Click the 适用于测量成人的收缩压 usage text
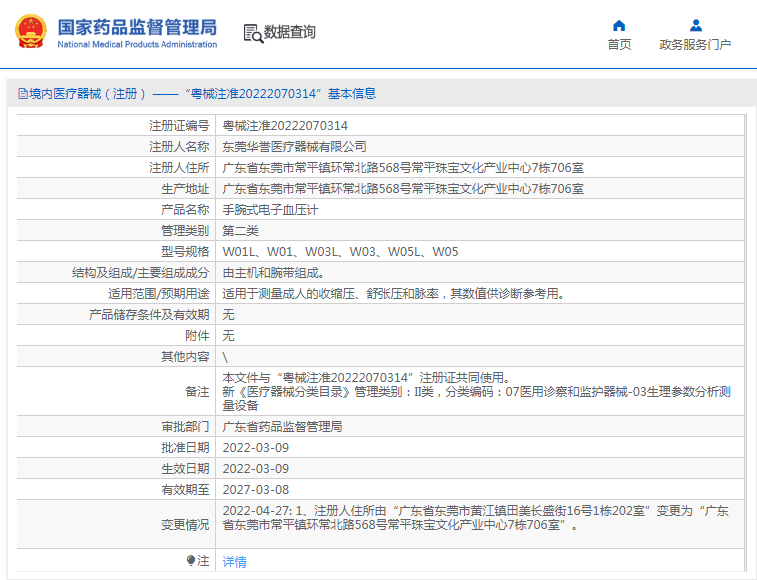 pos(393,294)
